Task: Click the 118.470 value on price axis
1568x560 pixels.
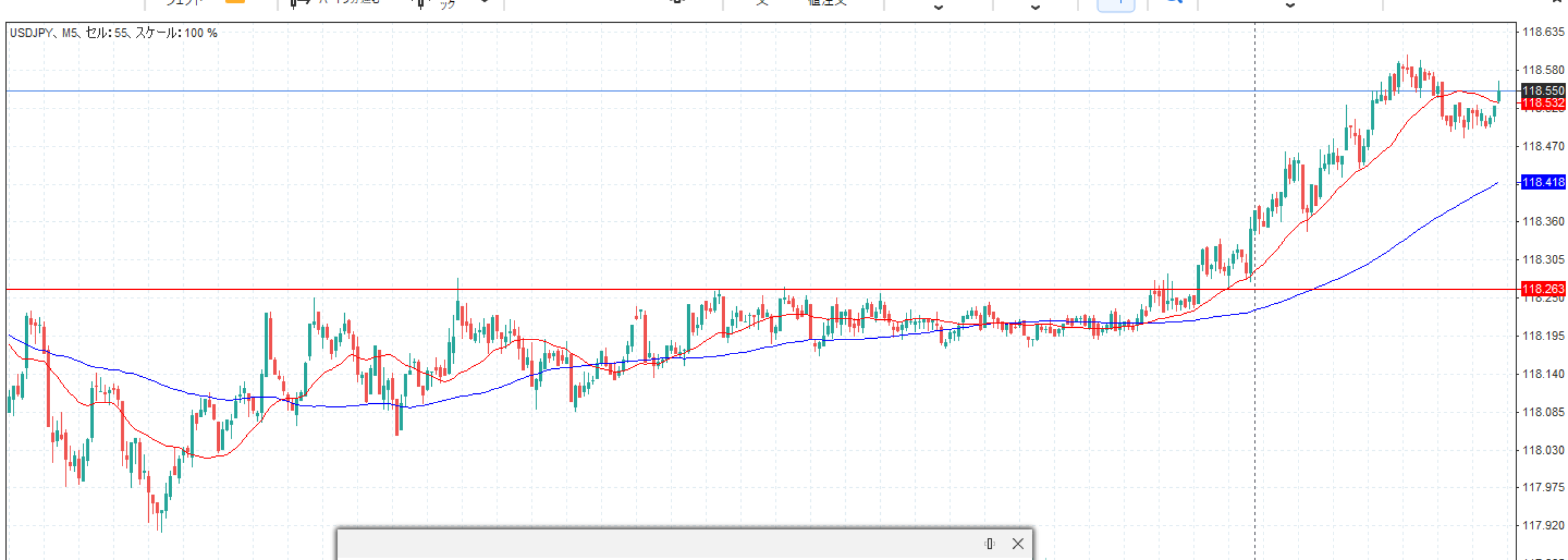Action: pyautogui.click(x=1542, y=146)
